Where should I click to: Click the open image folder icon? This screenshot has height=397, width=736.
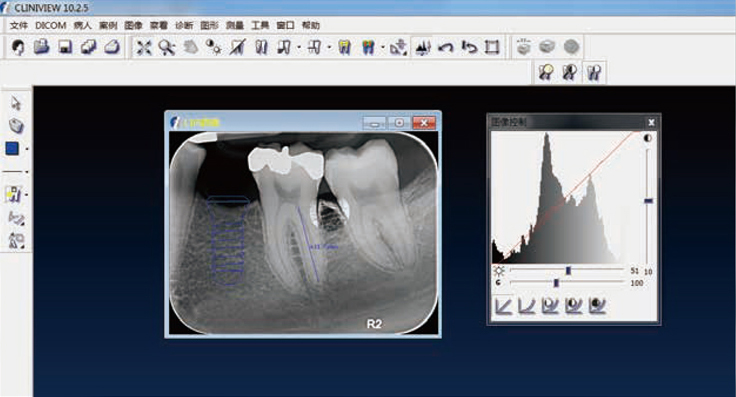41,47
